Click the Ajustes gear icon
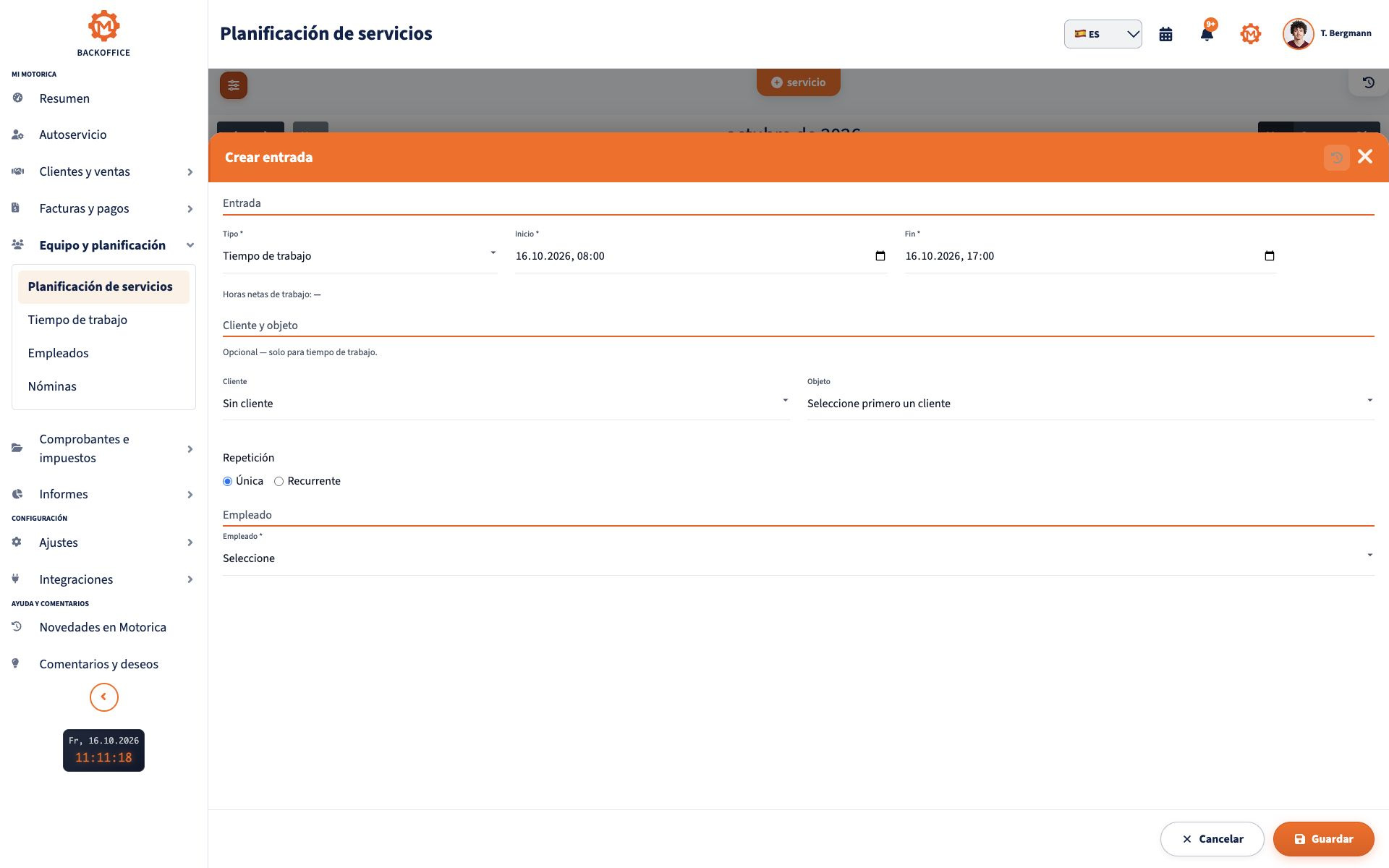This screenshot has width=1389, height=868. pos(17,542)
